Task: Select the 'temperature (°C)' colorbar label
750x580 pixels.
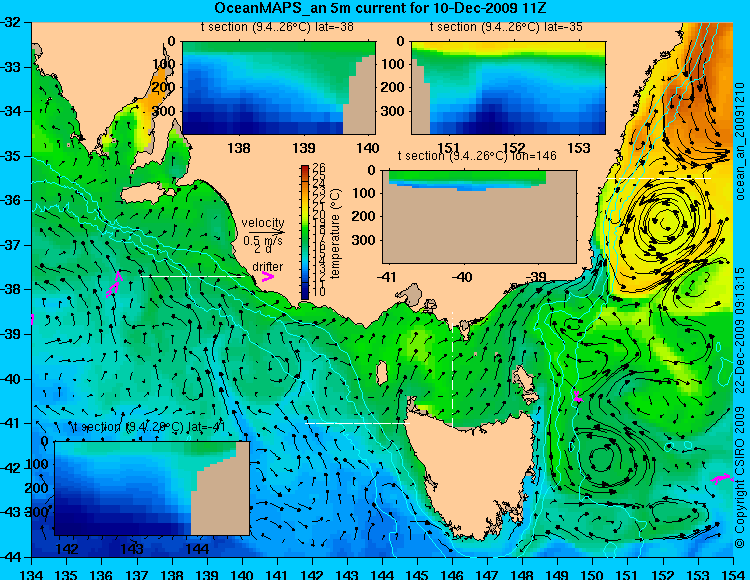Action: click(x=335, y=233)
